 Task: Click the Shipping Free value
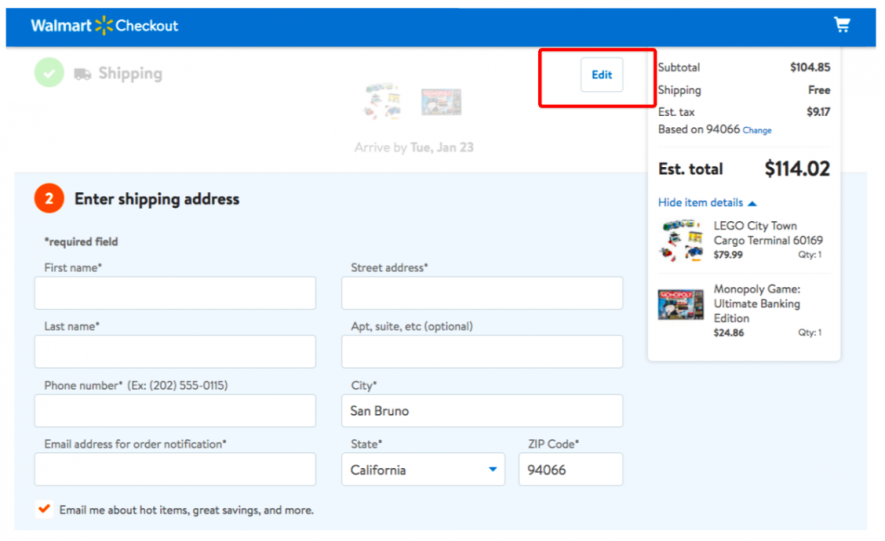coord(819,90)
